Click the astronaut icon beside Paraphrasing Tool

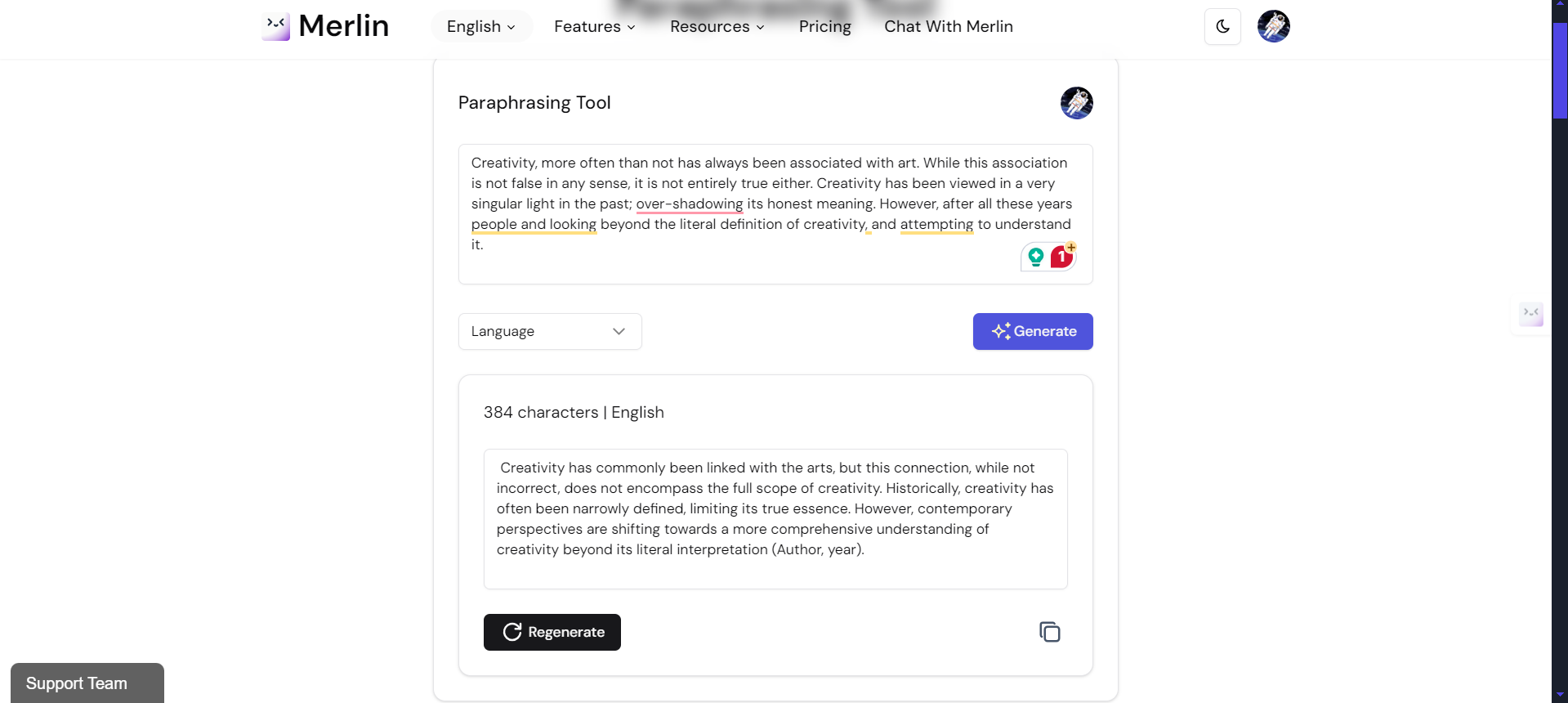click(1076, 102)
